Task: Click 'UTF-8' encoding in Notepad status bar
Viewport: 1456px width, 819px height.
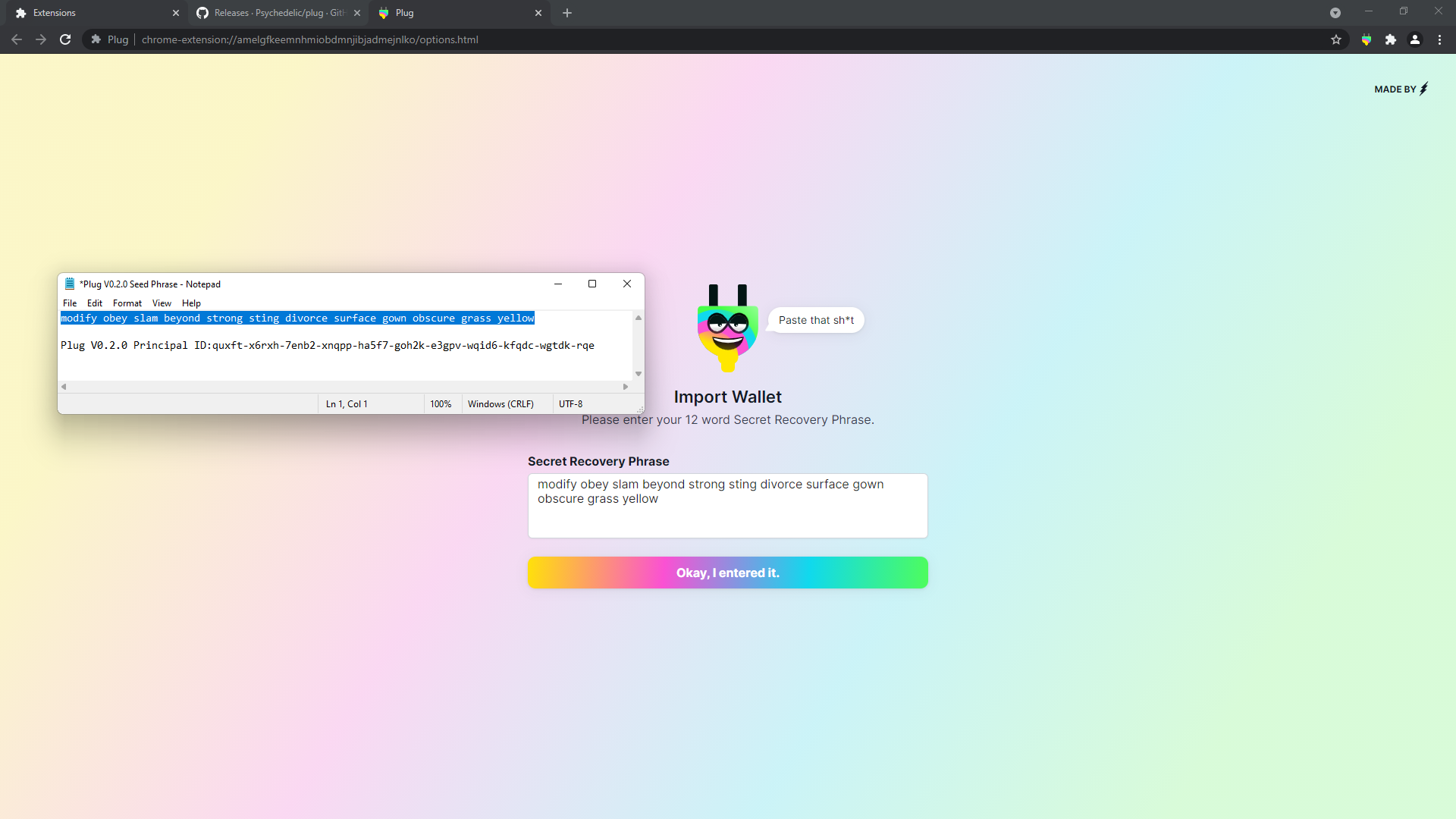Action: tap(570, 404)
